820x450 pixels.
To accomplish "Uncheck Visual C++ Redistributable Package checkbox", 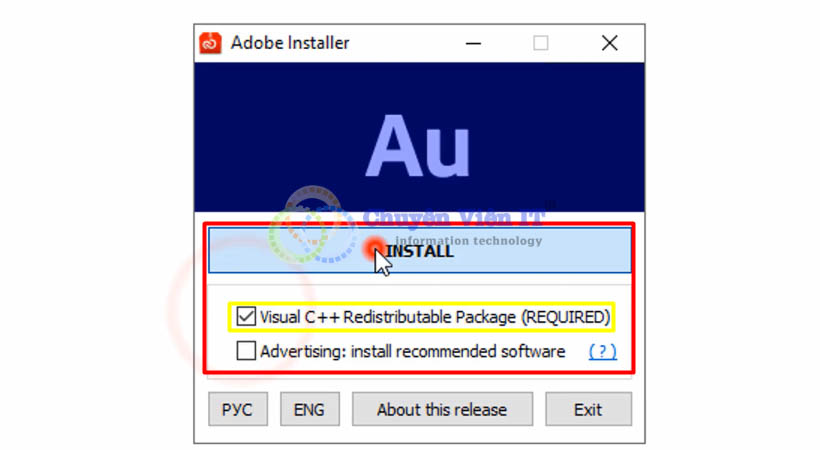I will [x=246, y=316].
